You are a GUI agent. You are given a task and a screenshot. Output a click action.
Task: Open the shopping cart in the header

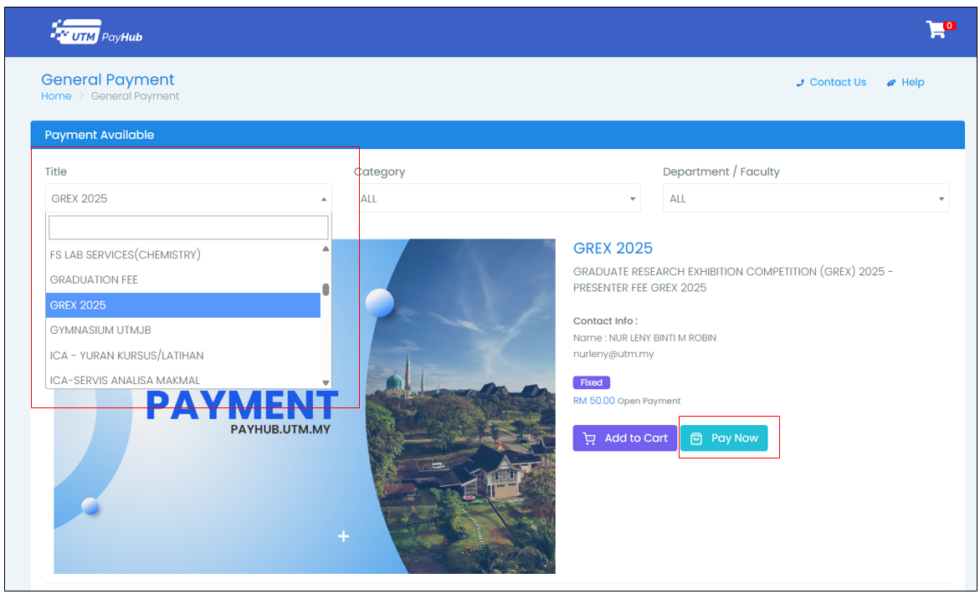pyautogui.click(x=936, y=30)
